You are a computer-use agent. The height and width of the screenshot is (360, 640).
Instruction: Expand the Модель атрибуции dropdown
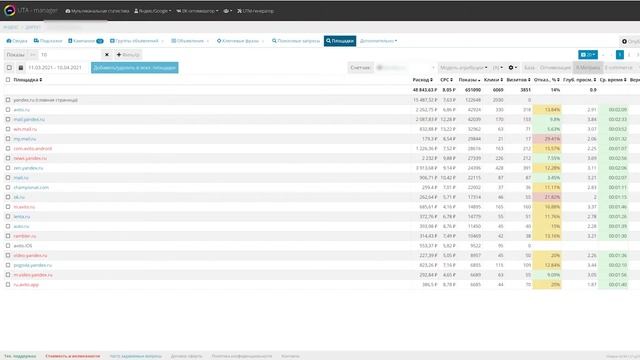click(x=463, y=67)
